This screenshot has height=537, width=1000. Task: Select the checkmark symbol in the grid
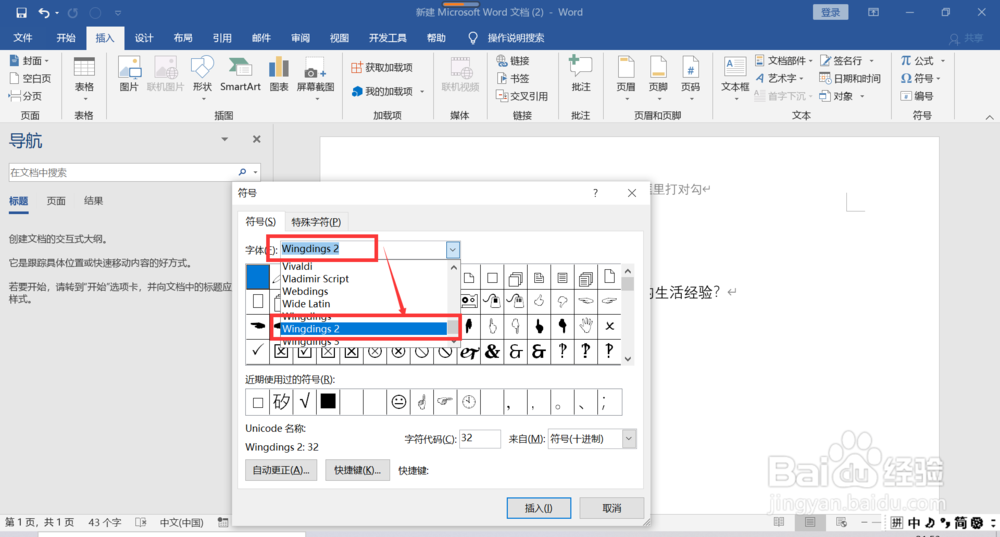click(257, 351)
